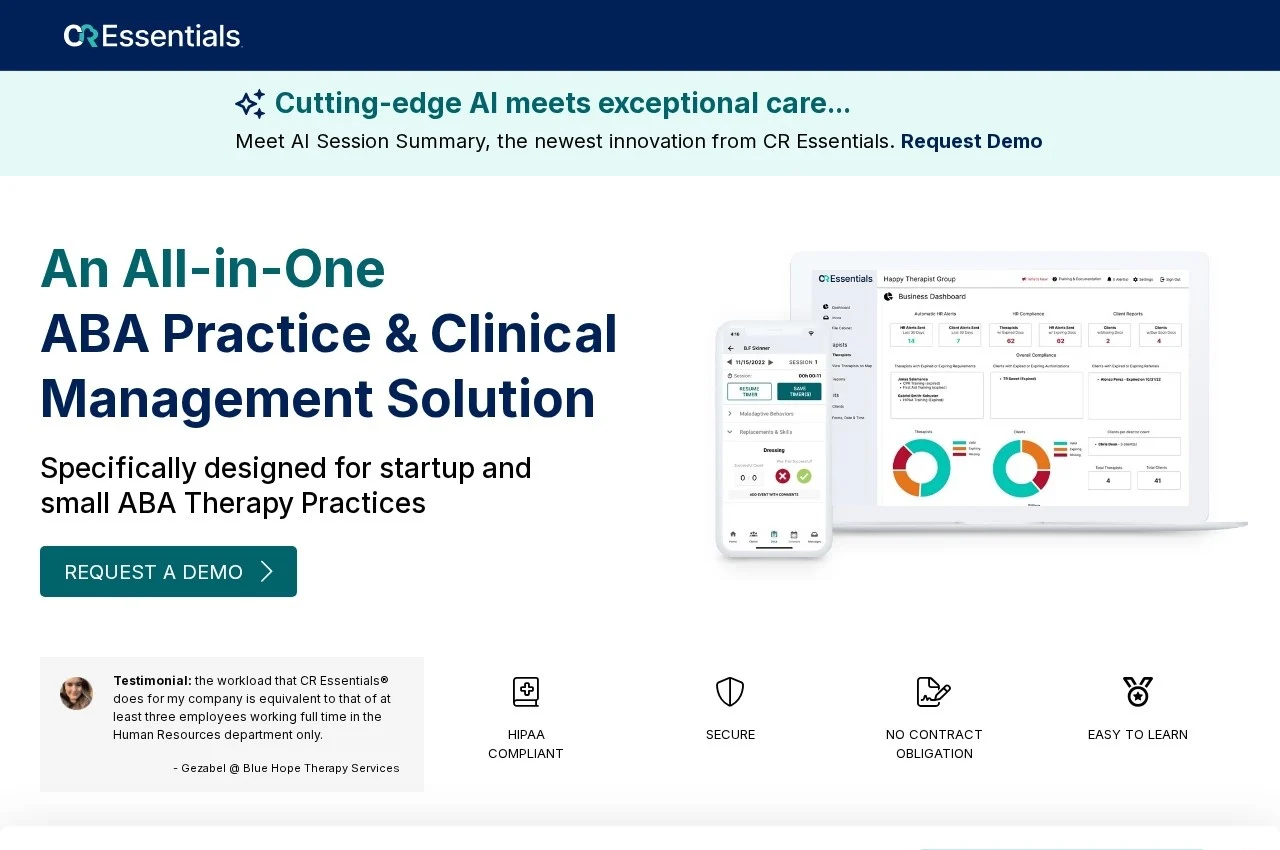Open the Request Demo link in banner
The height and width of the screenshot is (850, 1280).
click(971, 141)
